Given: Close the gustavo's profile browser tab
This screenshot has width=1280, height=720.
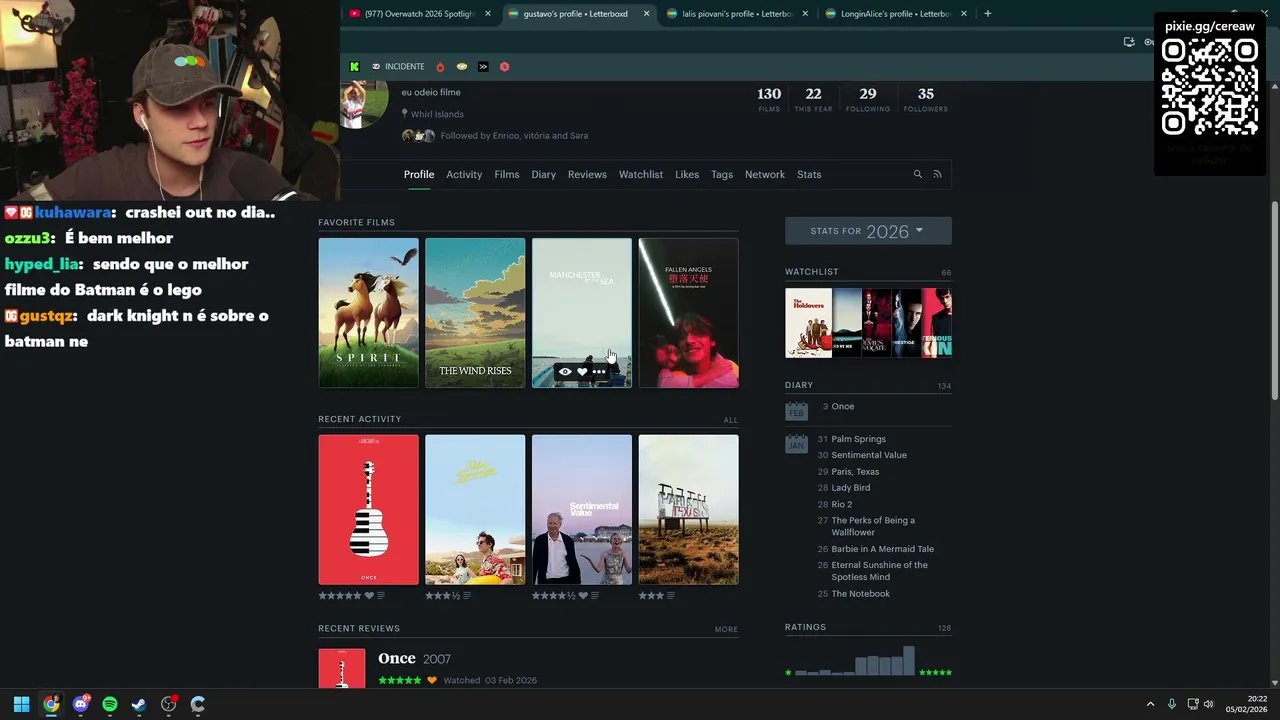Looking at the screenshot, I should (x=647, y=14).
